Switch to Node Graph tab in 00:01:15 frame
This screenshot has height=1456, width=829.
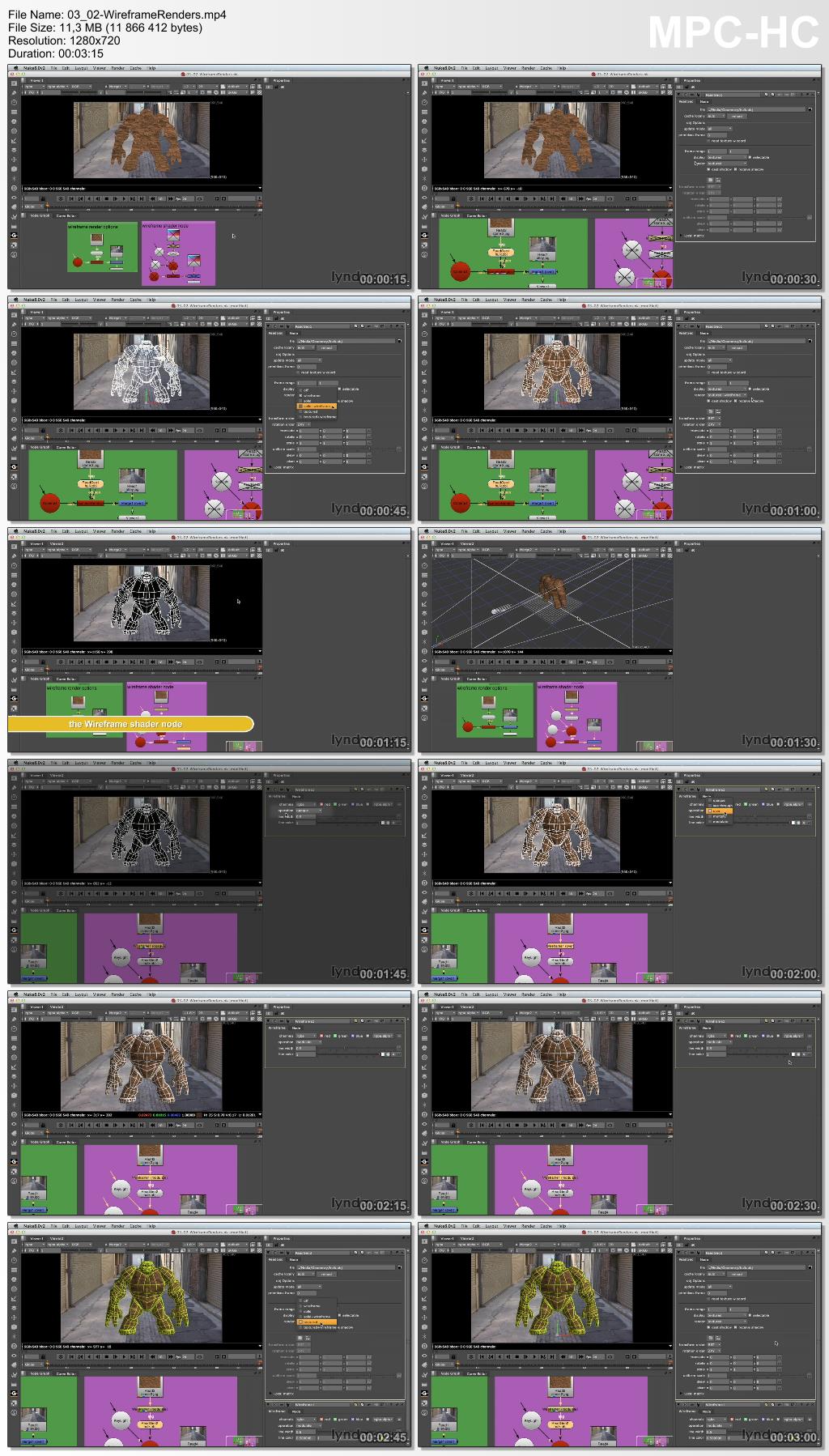click(40, 679)
